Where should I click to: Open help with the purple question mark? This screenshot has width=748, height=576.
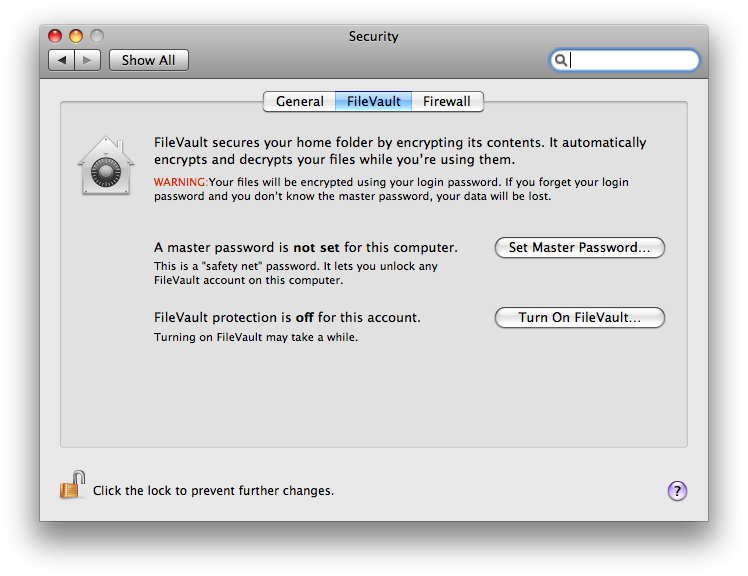tap(677, 491)
